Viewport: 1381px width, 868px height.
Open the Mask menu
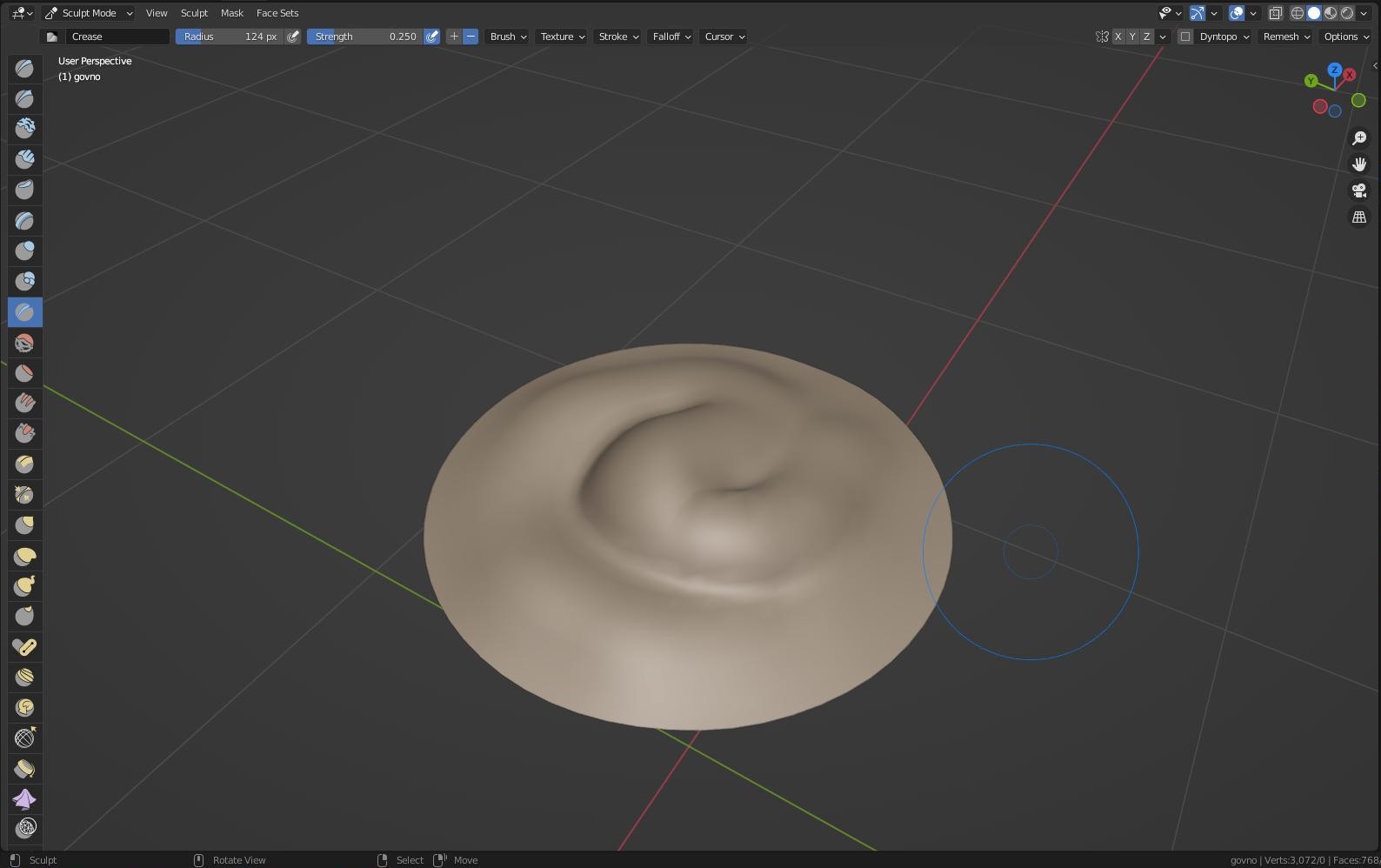232,13
